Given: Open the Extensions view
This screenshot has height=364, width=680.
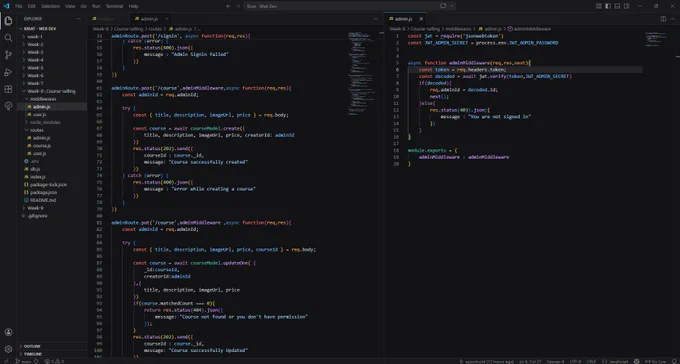Looking at the screenshot, I should coord(8,89).
